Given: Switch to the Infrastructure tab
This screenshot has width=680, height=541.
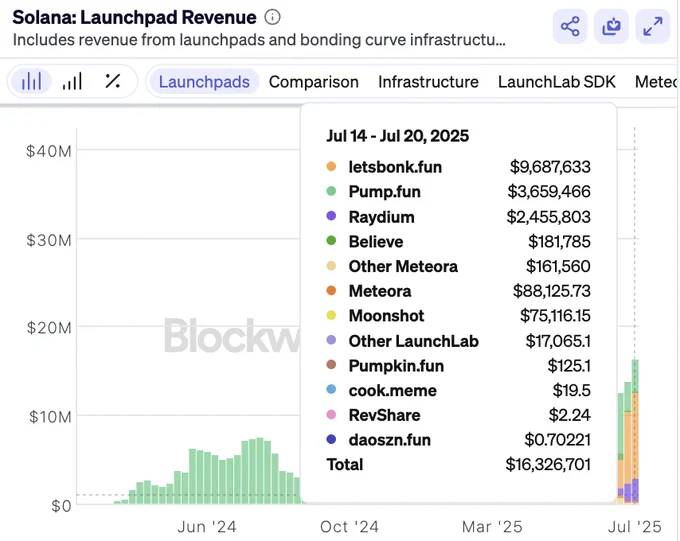Looking at the screenshot, I should [x=428, y=82].
